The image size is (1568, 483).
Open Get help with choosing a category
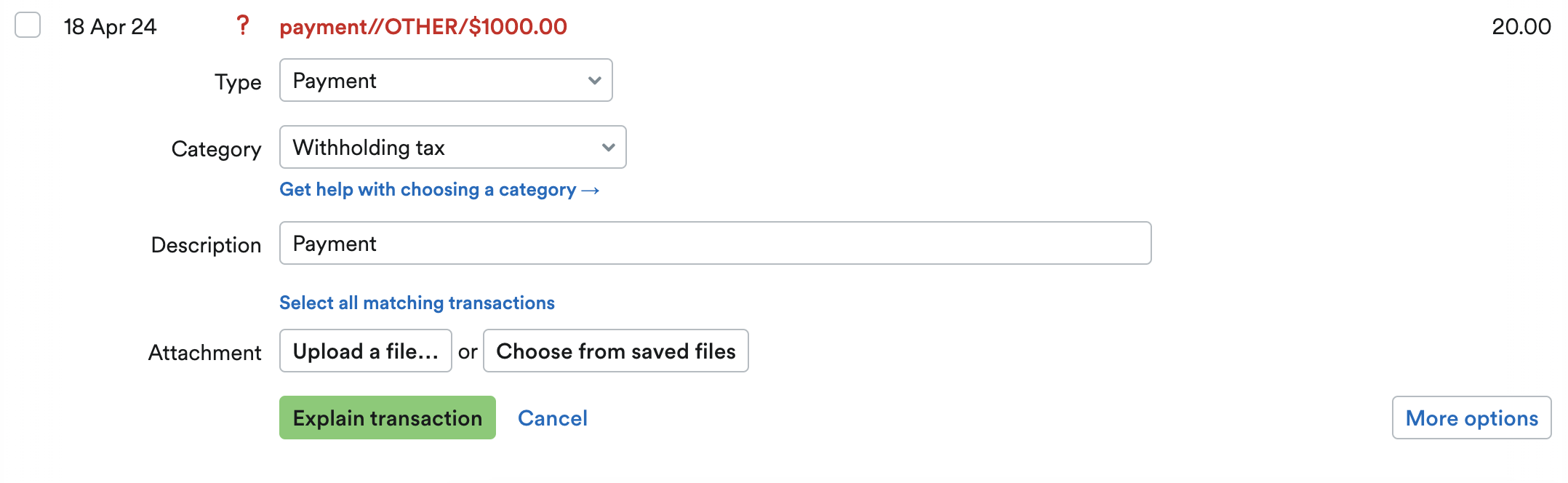tap(428, 190)
